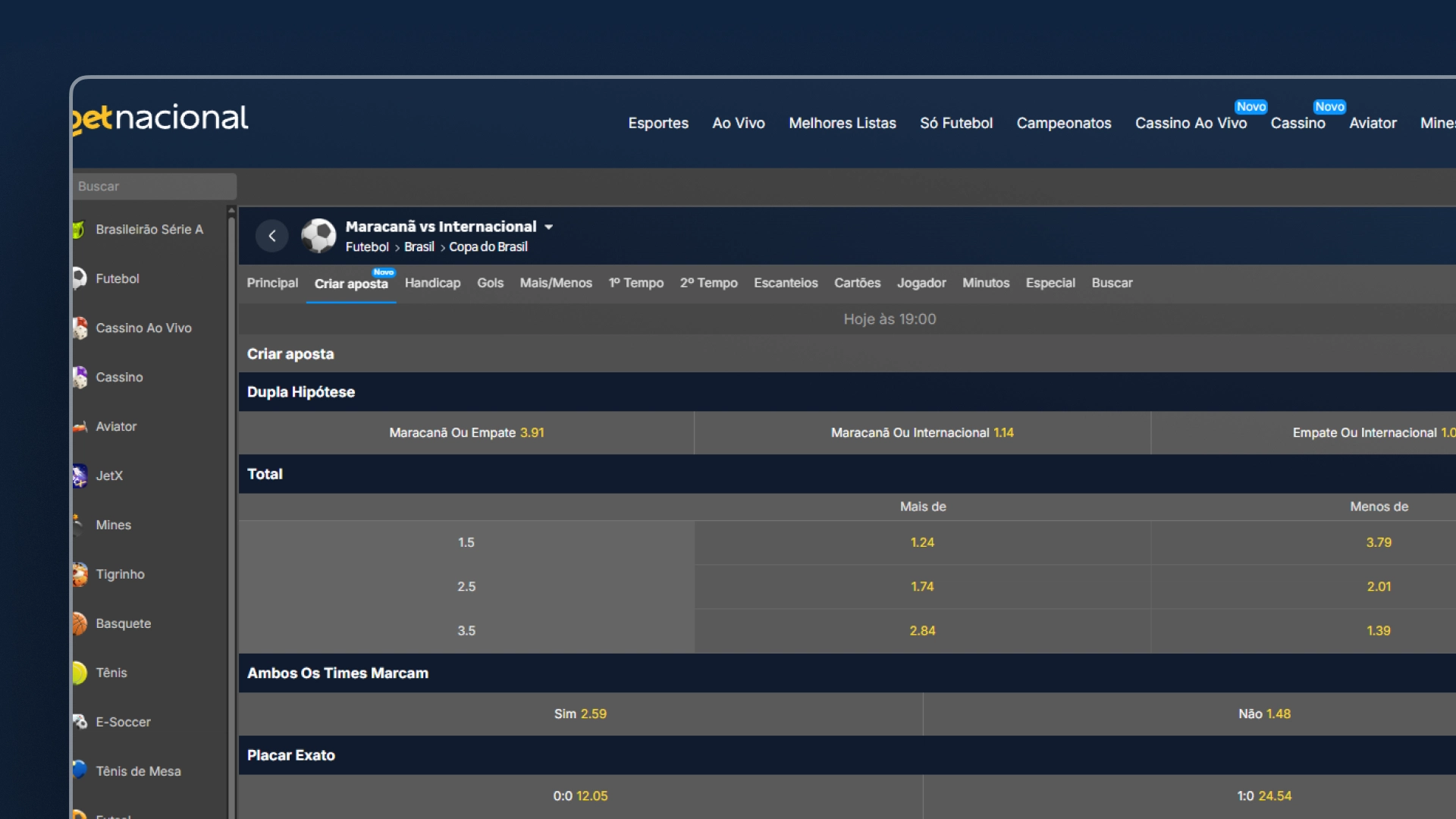
Task: Click the E-Soccer sidebar icon
Action: [x=80, y=722]
